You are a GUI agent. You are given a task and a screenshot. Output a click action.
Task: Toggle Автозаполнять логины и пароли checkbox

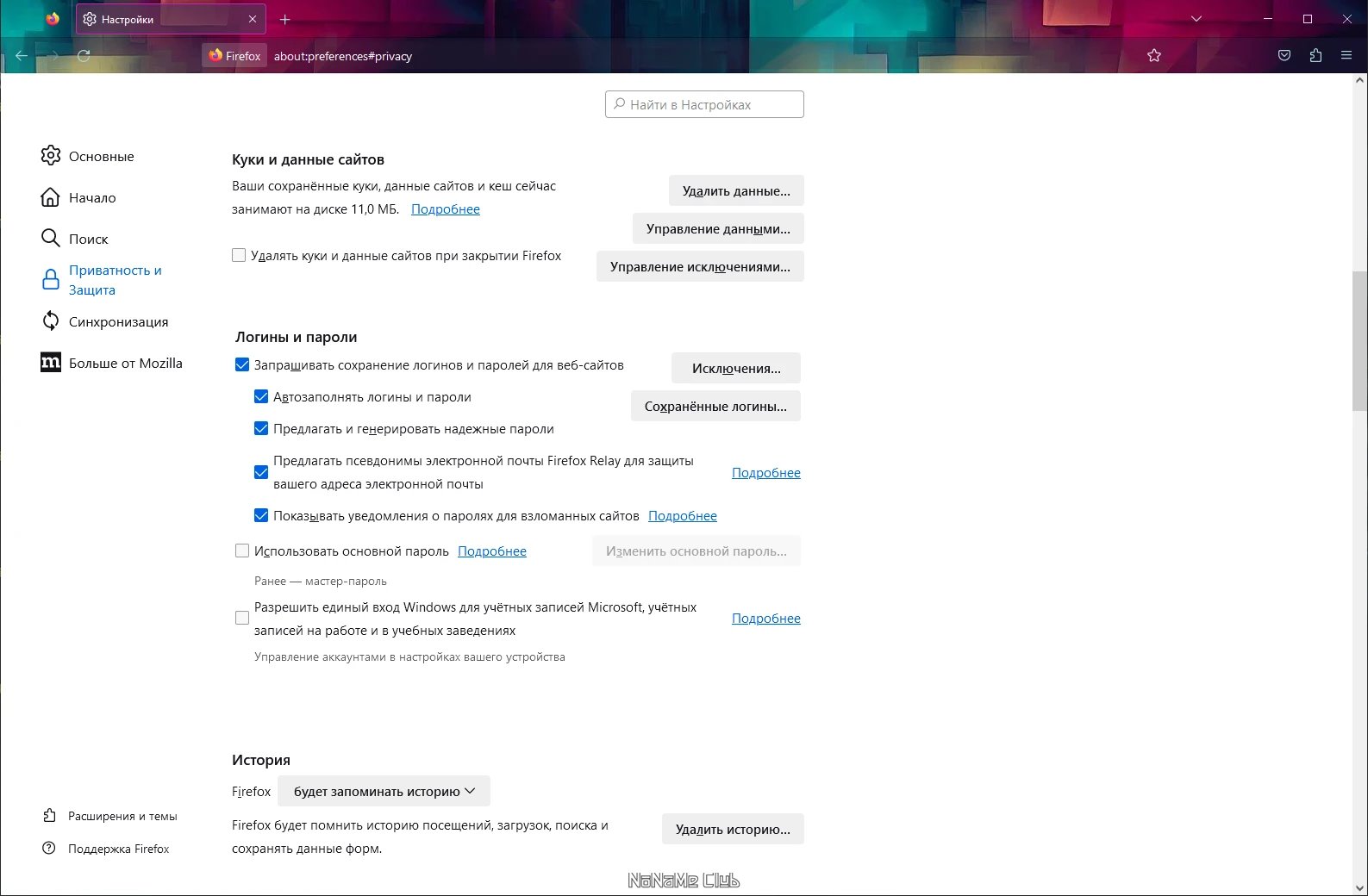point(261,396)
